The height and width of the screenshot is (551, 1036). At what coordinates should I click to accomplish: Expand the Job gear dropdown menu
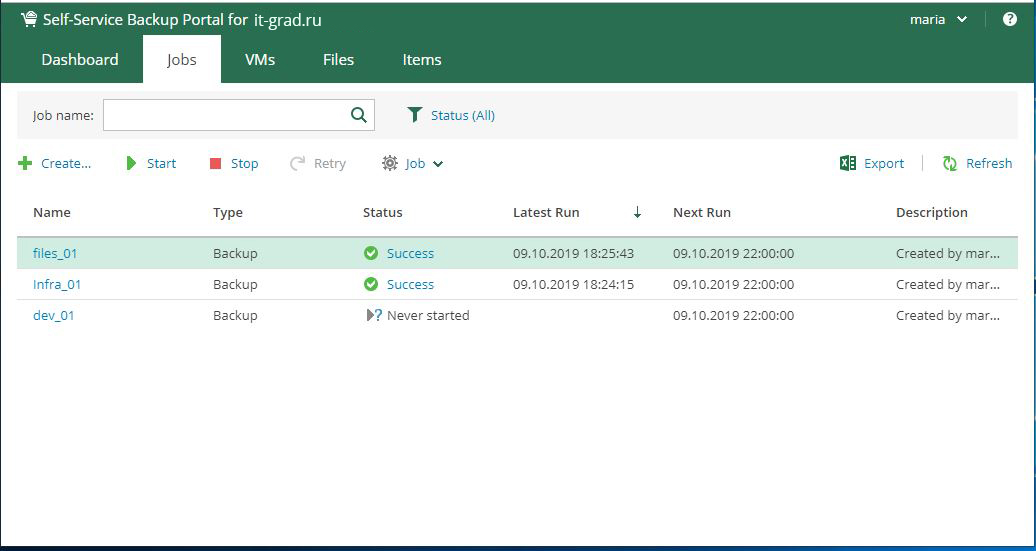click(x=413, y=164)
